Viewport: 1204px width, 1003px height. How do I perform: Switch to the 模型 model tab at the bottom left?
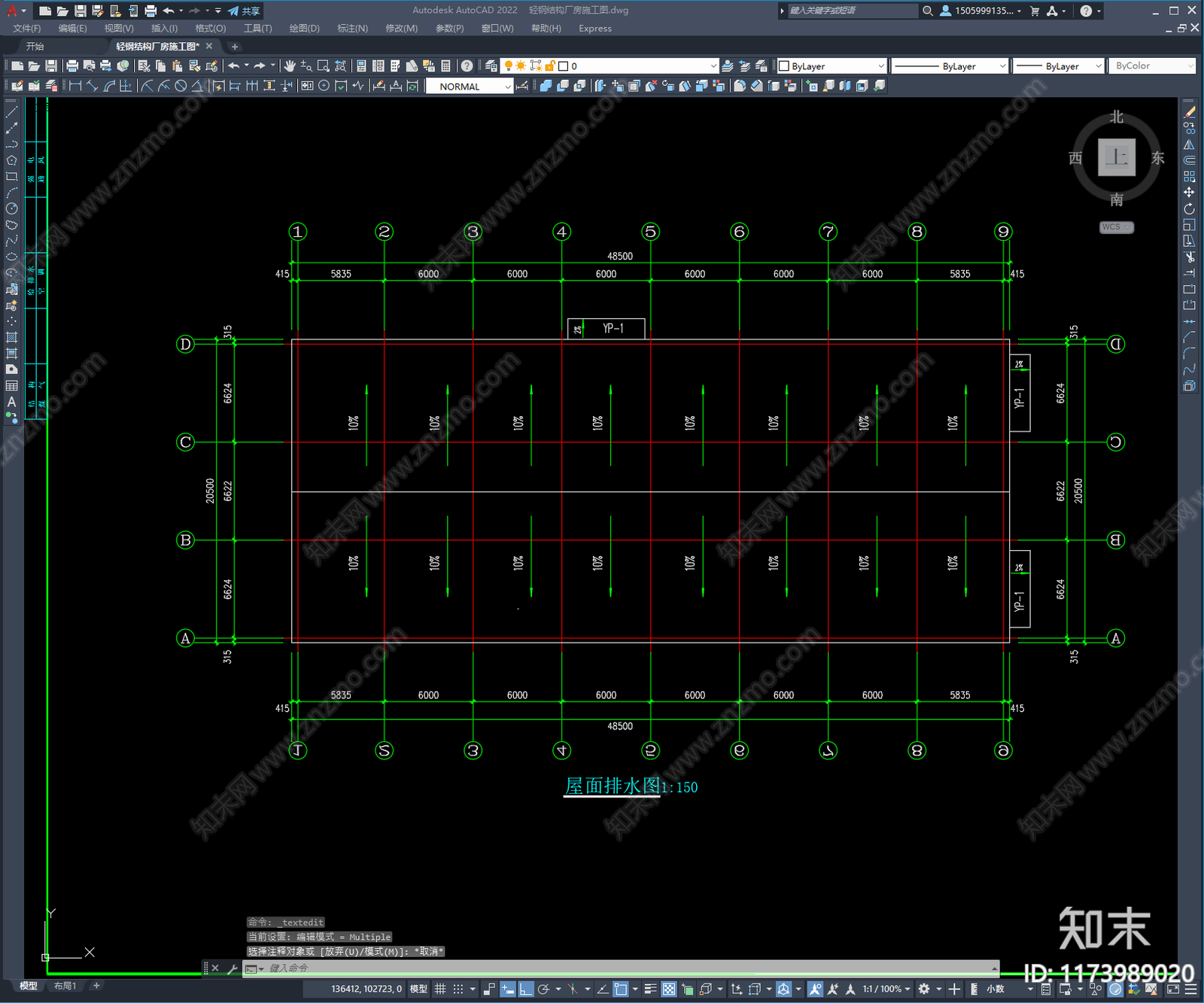tap(29, 986)
